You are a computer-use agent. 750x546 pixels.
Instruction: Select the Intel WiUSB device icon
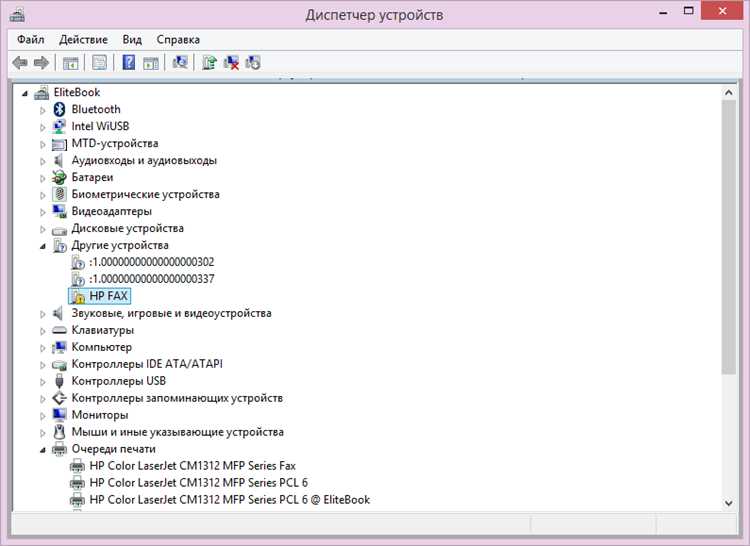click(x=59, y=126)
